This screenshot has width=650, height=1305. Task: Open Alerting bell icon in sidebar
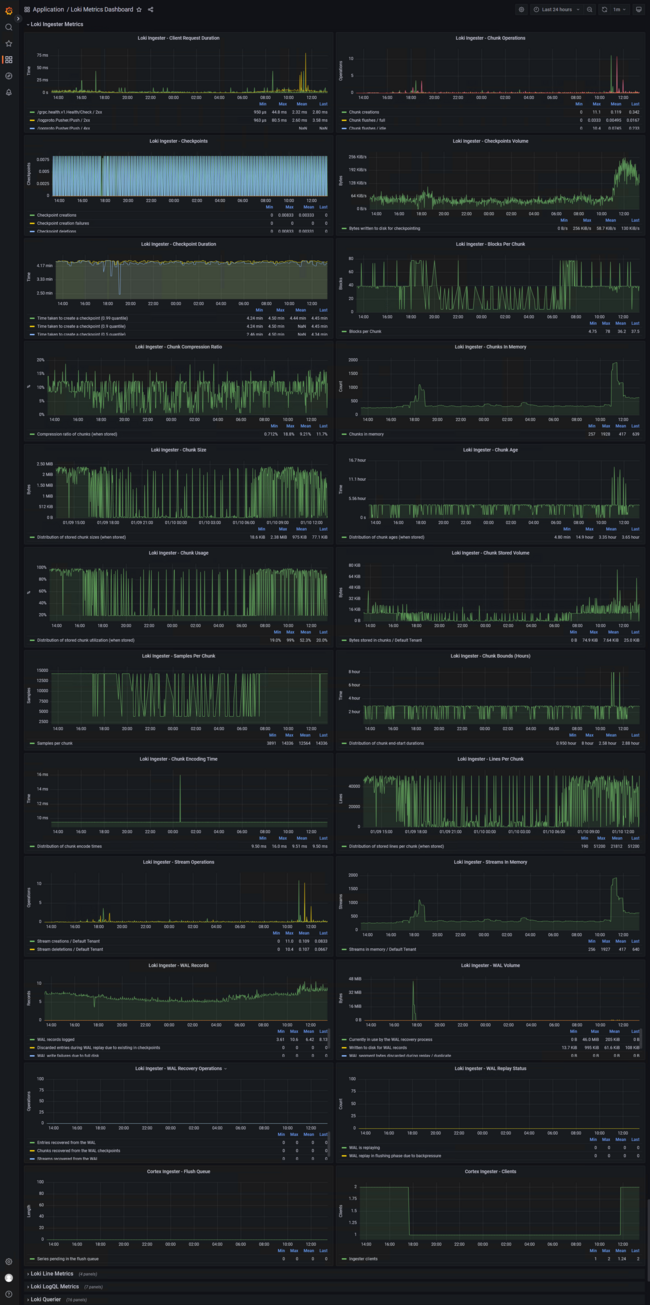coord(9,92)
